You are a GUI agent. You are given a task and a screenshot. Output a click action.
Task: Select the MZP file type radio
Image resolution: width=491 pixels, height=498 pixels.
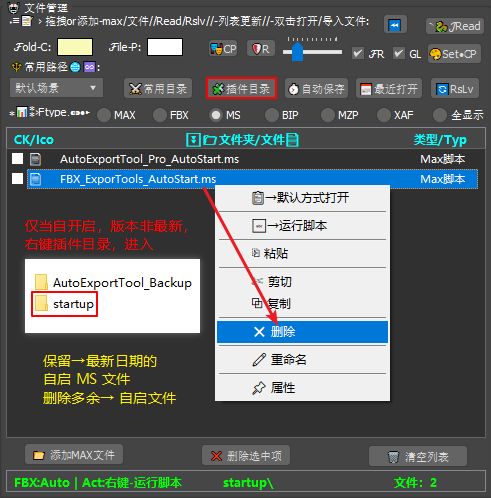[328, 115]
